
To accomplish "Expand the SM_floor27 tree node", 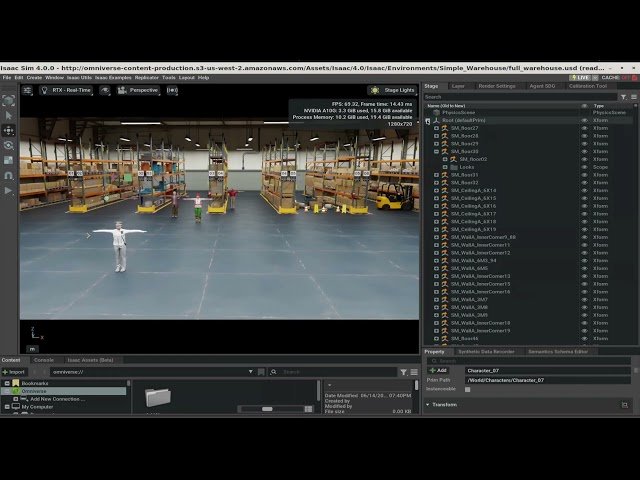I will (x=436, y=128).
